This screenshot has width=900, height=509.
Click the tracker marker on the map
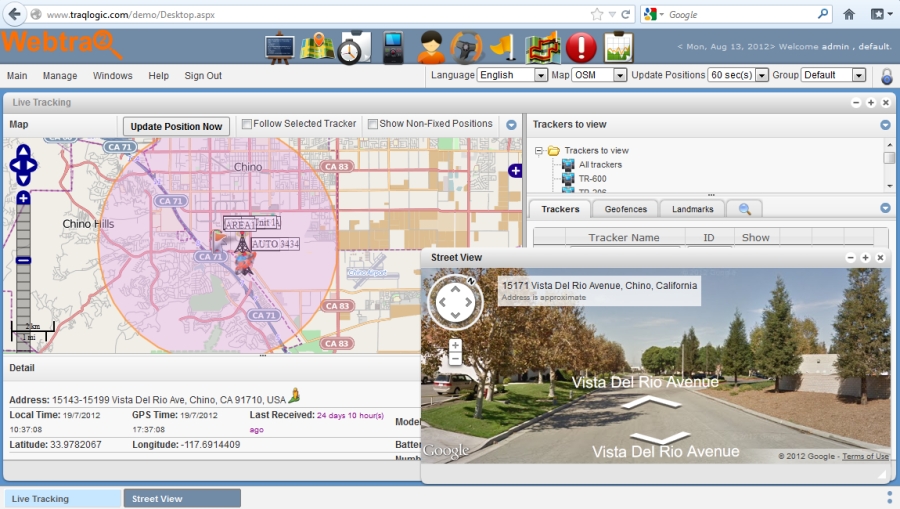pos(244,261)
